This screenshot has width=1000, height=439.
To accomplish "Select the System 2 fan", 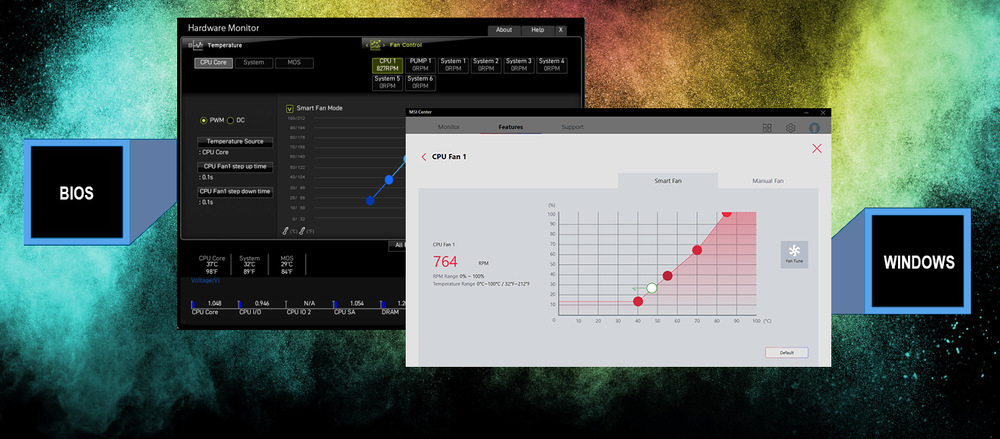I will [x=486, y=65].
